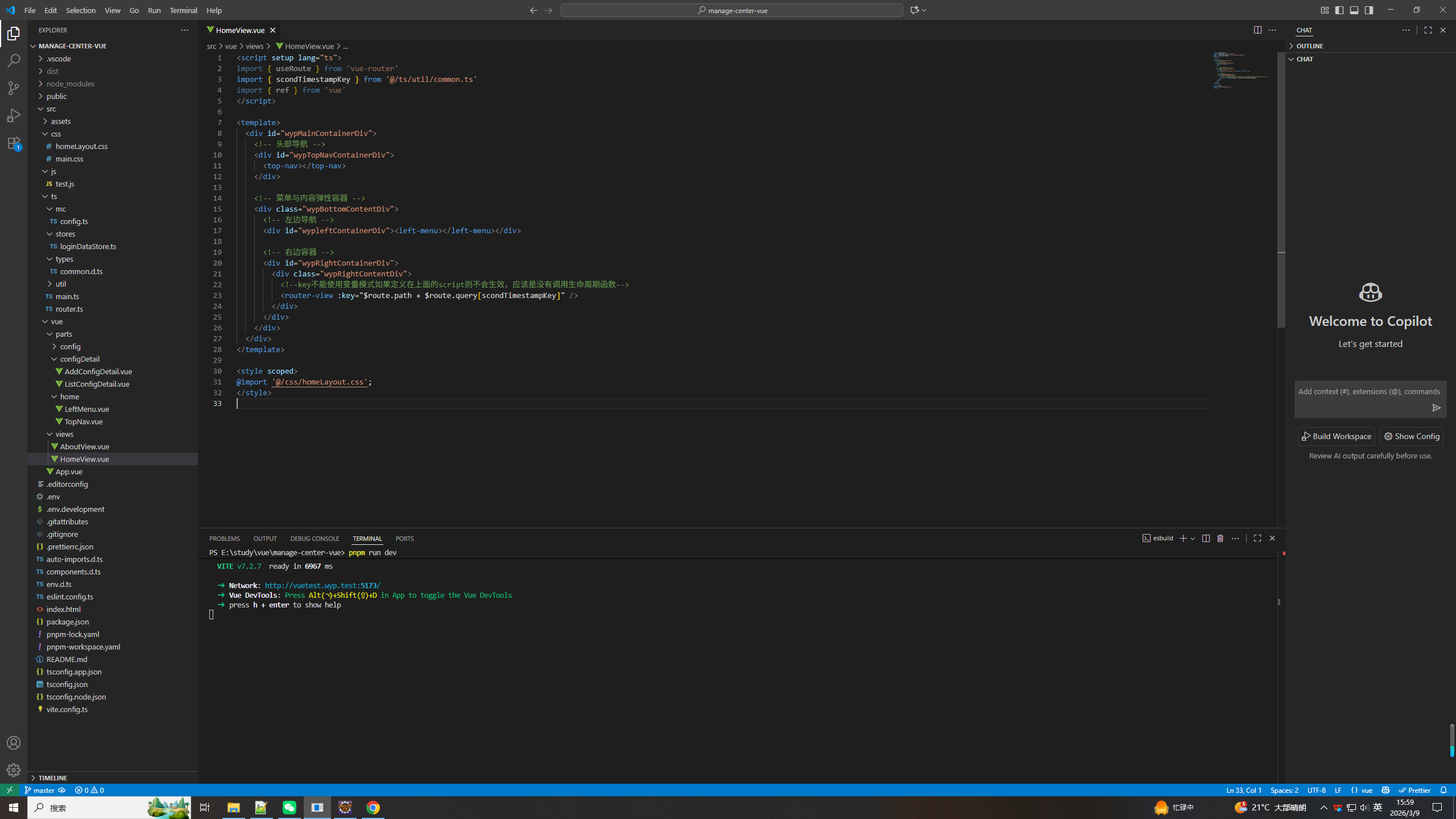The image size is (1456, 819).
Task: Maximize the terminal panel size
Action: pos(1258,538)
